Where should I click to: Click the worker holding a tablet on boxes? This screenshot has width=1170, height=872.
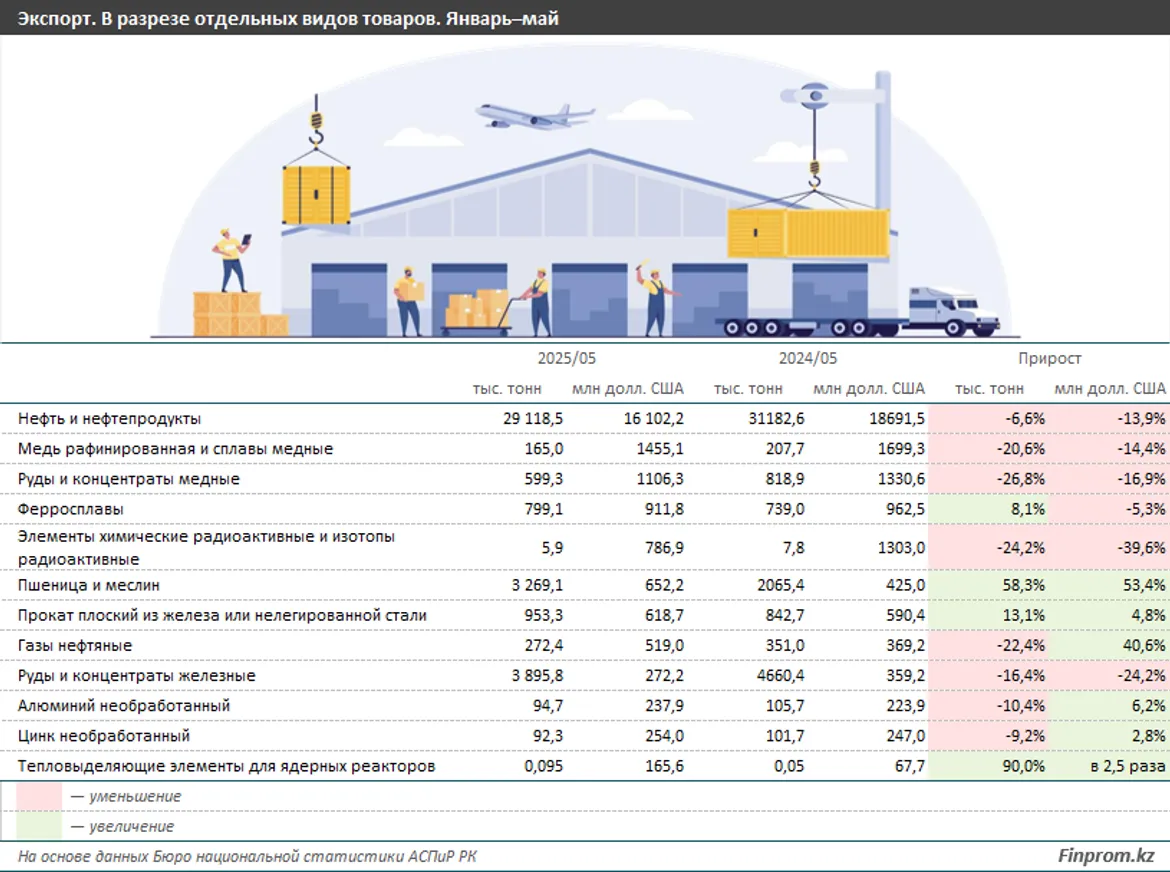[232, 260]
